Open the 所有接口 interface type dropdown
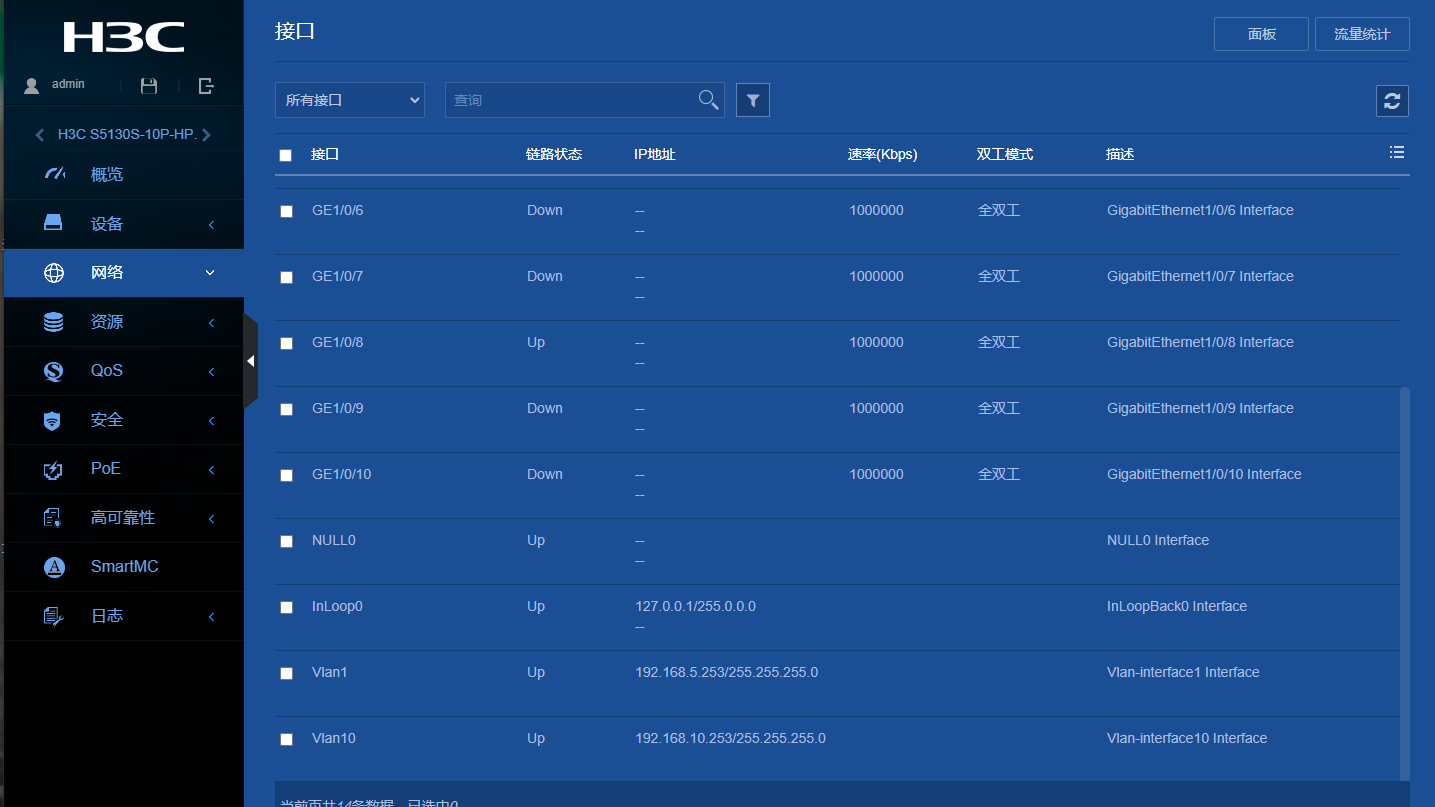This screenshot has height=807, width=1435. pos(350,100)
